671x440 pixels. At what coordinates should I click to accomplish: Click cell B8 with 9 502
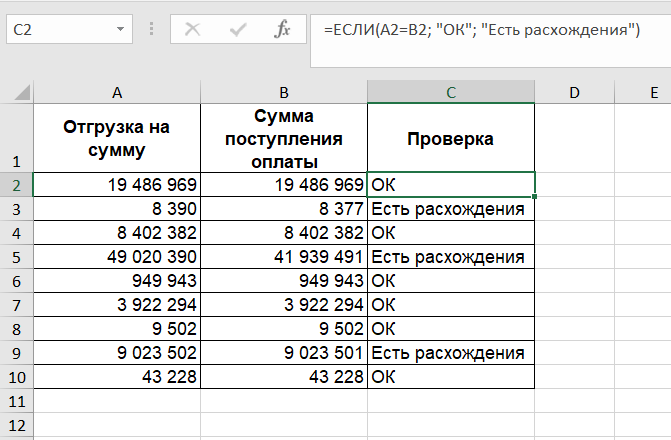[x=284, y=329]
